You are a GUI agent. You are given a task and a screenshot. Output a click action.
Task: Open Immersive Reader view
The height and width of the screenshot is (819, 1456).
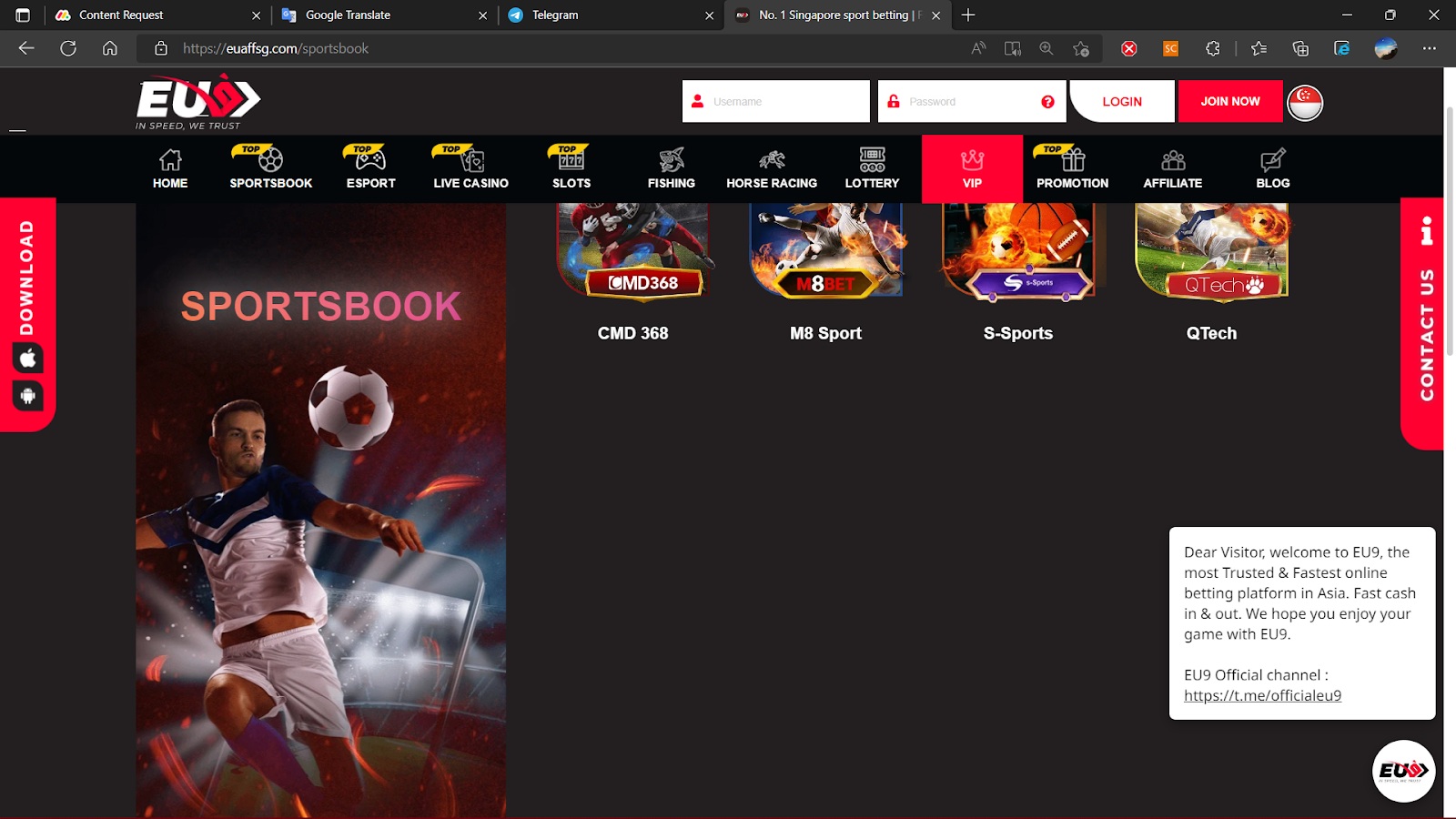pyautogui.click(x=1012, y=48)
